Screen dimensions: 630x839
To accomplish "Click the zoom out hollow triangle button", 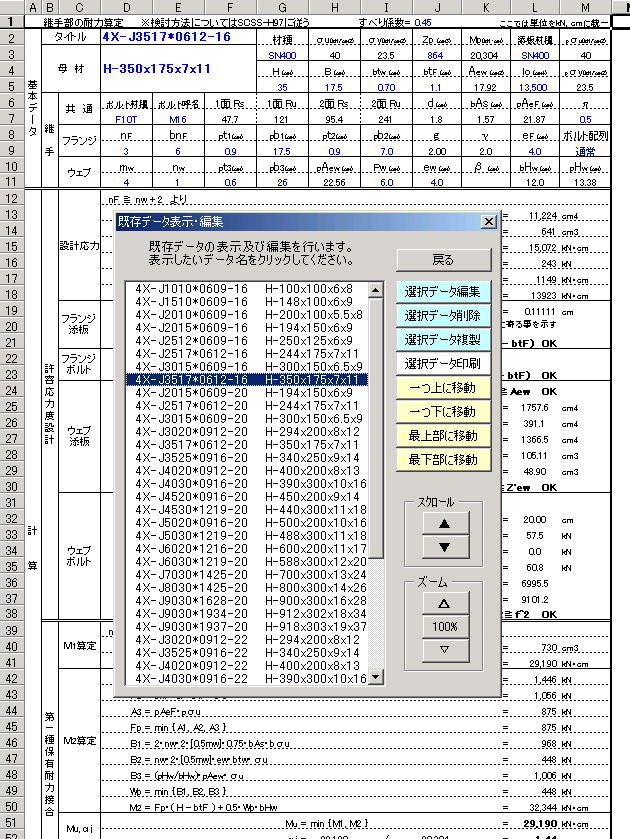I will coord(444,650).
